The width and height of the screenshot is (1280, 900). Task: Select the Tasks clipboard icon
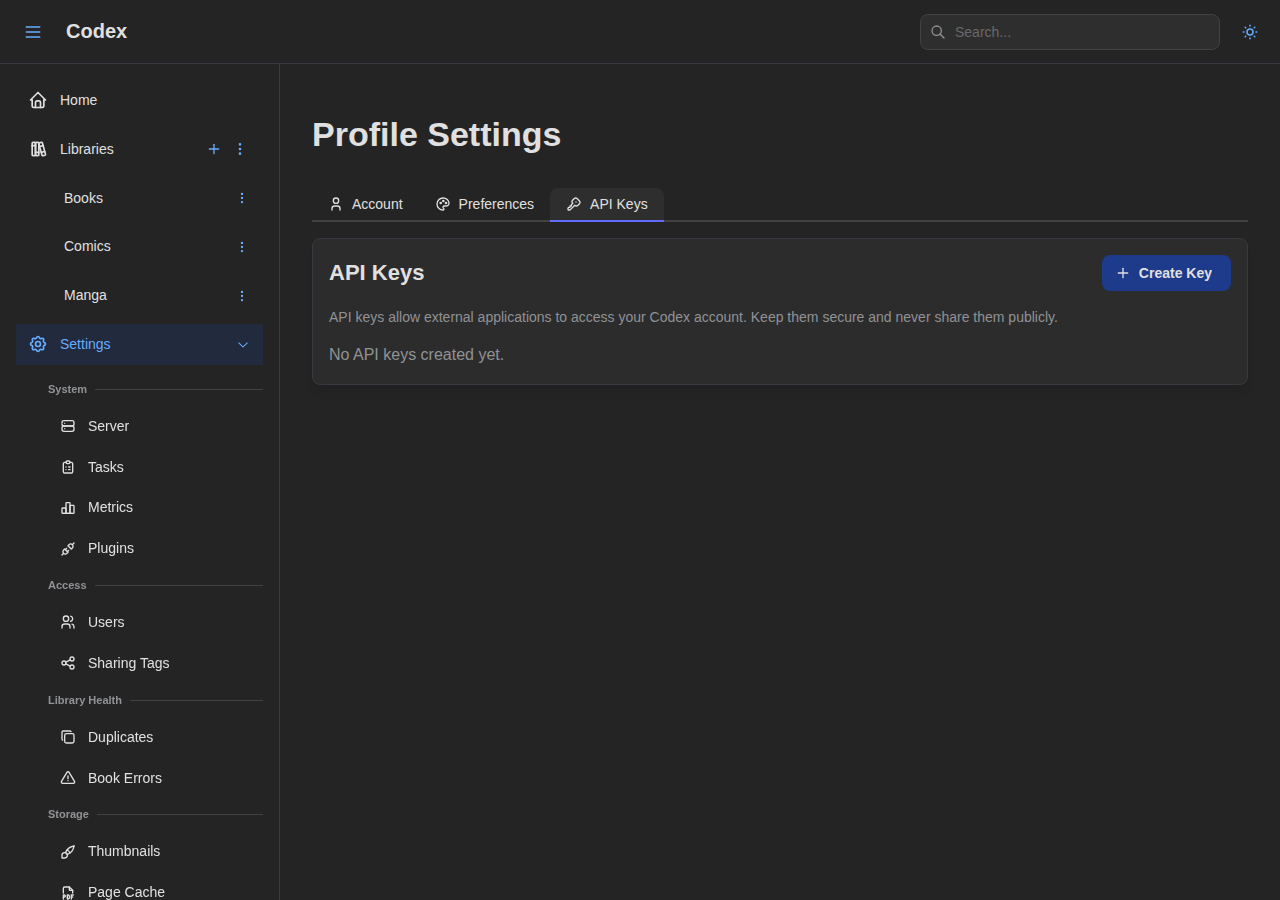click(x=67, y=467)
